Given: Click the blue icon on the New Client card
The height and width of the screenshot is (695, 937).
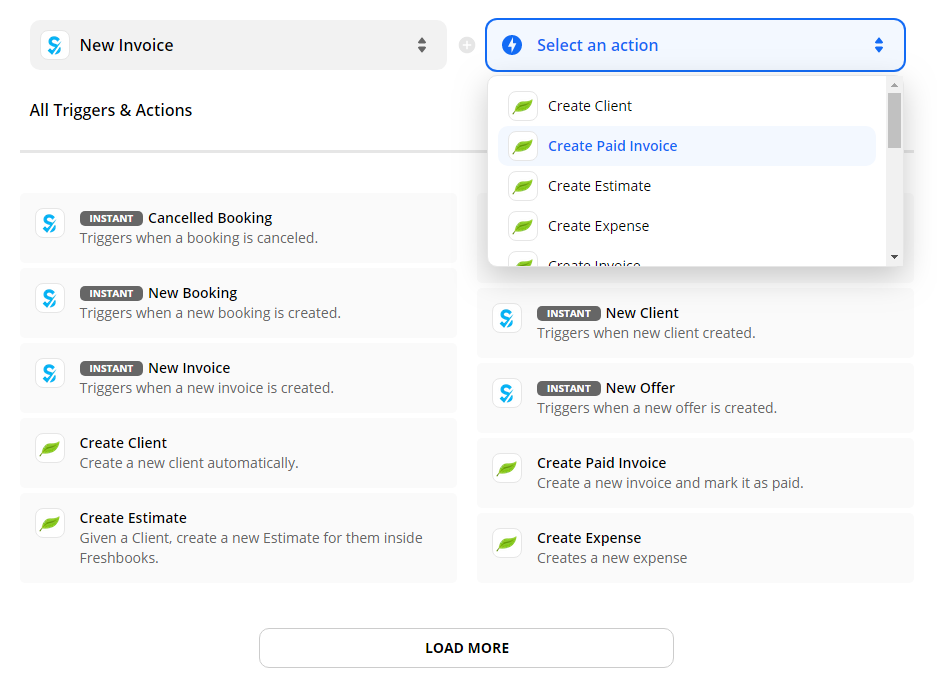Looking at the screenshot, I should point(507,318).
